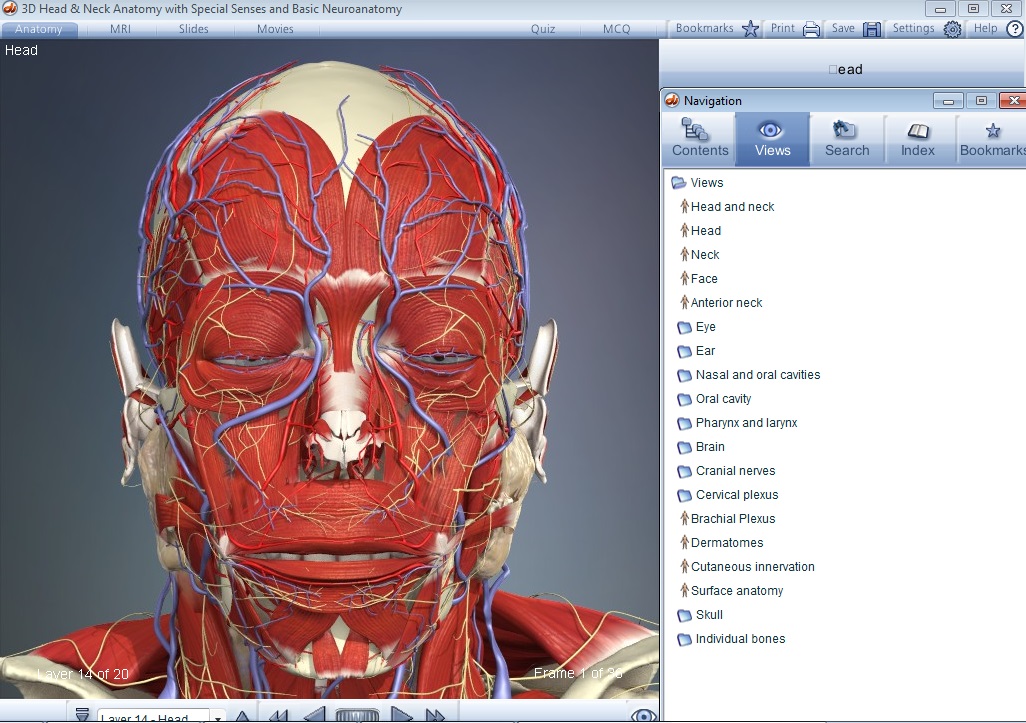Image resolution: width=1026 pixels, height=723 pixels.
Task: Expand the Skull folder
Action: pos(708,615)
